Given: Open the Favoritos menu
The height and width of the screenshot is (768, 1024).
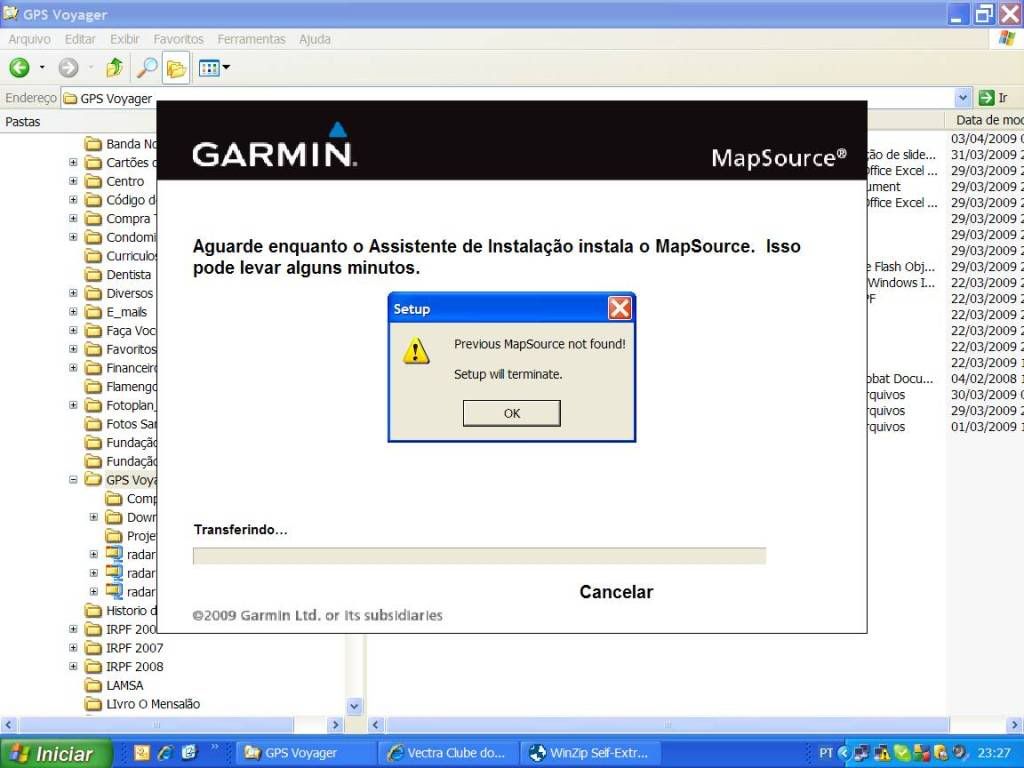Looking at the screenshot, I should pos(178,39).
